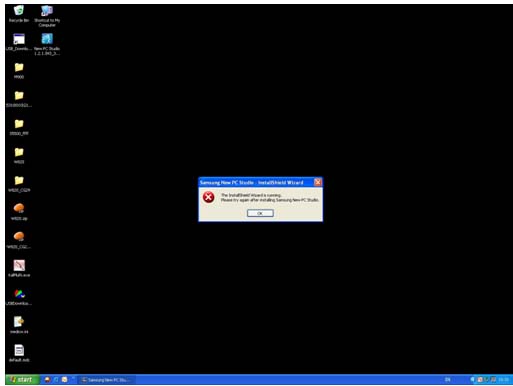Select the USB_Downloader shortcut beside New PC Studio

[19, 42]
